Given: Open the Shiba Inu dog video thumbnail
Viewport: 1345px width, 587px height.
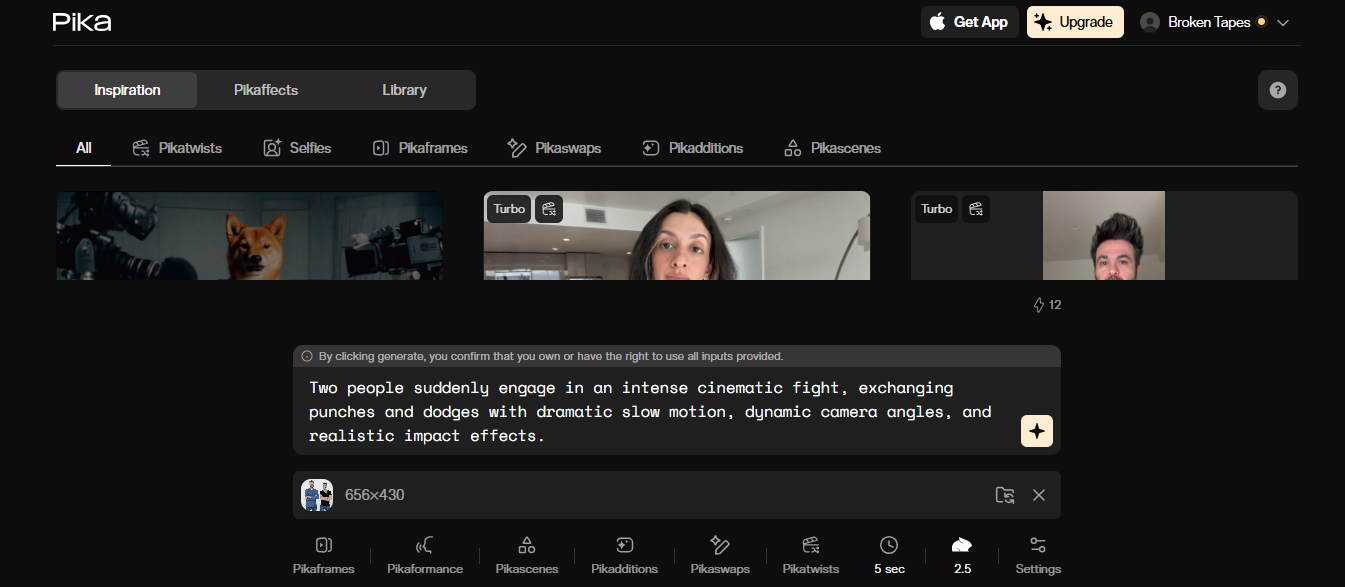Looking at the screenshot, I should coord(250,236).
